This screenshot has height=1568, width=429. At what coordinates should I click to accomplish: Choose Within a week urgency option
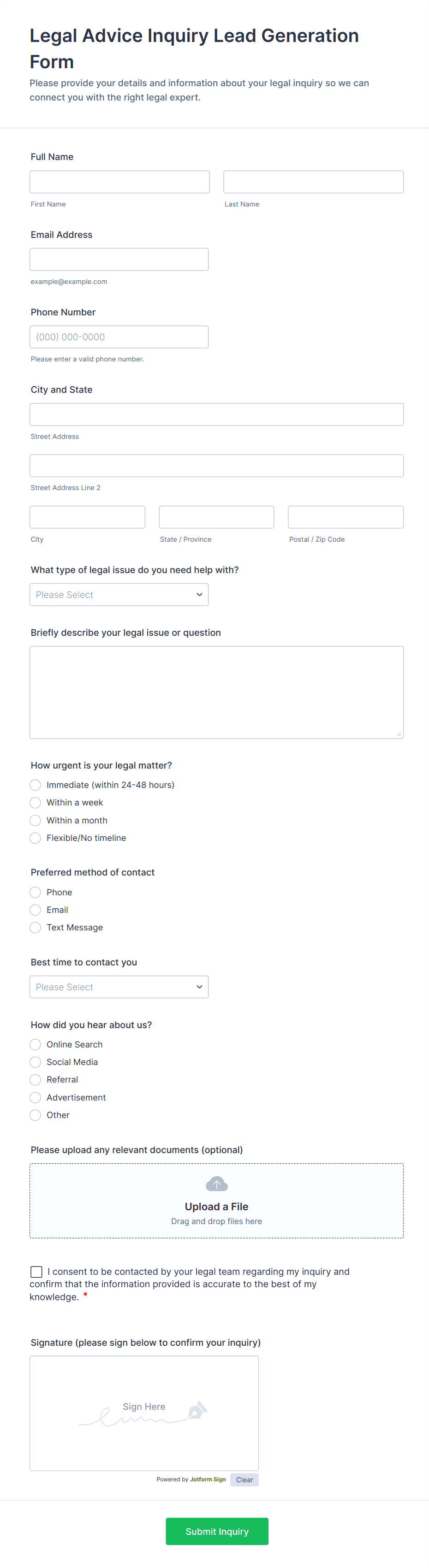(x=36, y=803)
